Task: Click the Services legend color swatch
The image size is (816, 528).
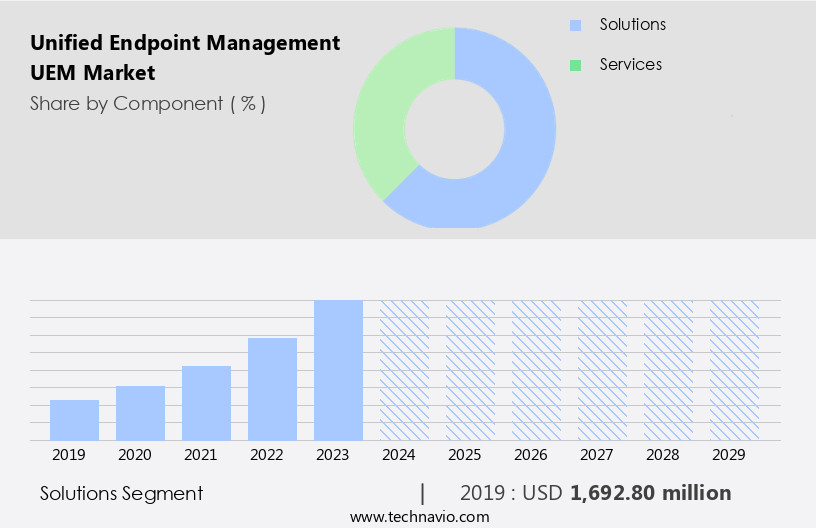Action: (575, 65)
